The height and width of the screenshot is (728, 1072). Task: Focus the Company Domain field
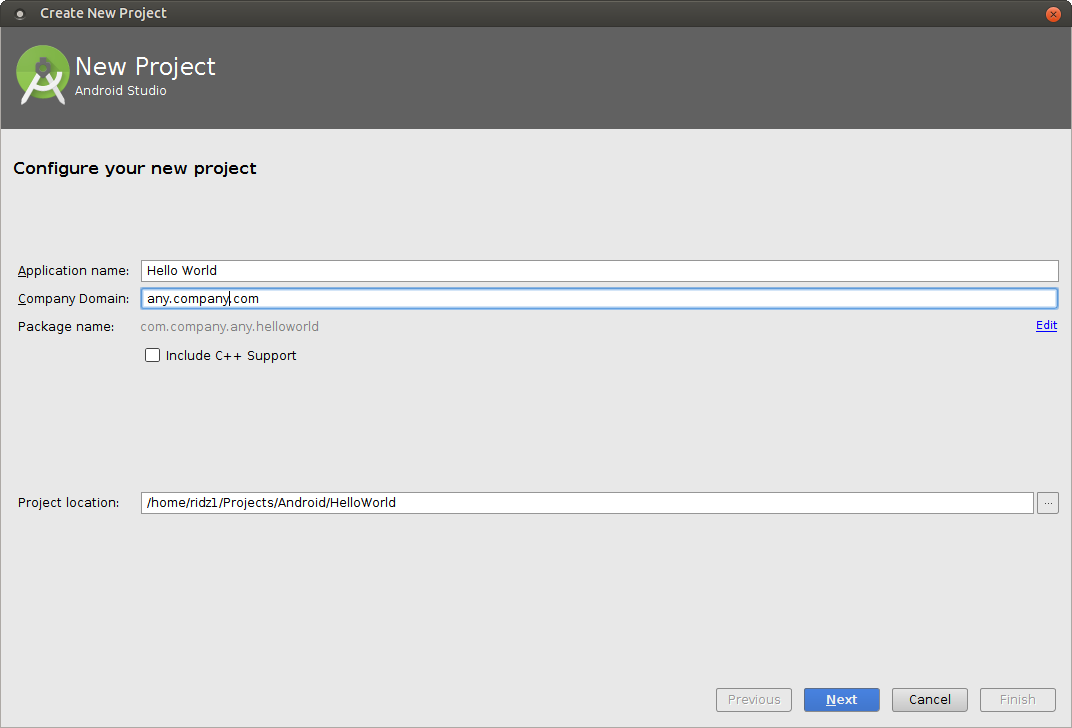(x=600, y=299)
